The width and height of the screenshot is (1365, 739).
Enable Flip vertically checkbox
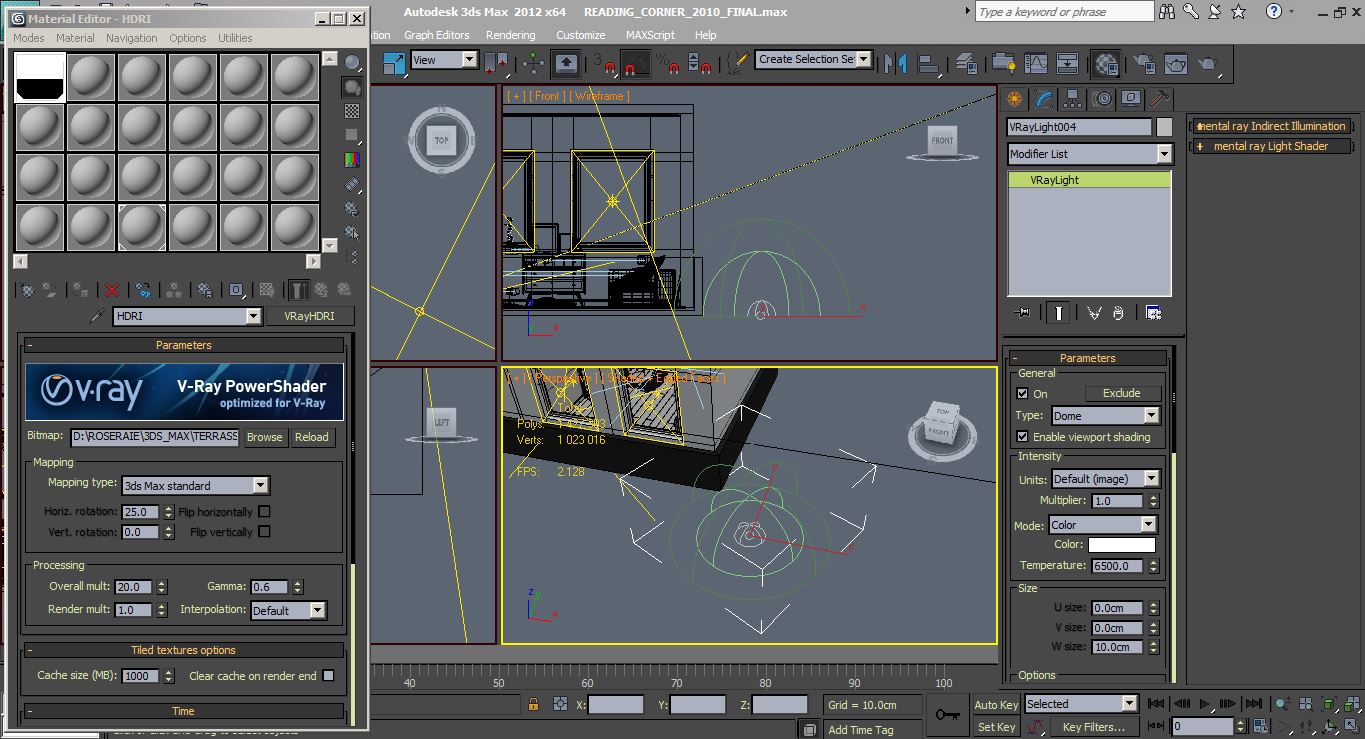264,532
